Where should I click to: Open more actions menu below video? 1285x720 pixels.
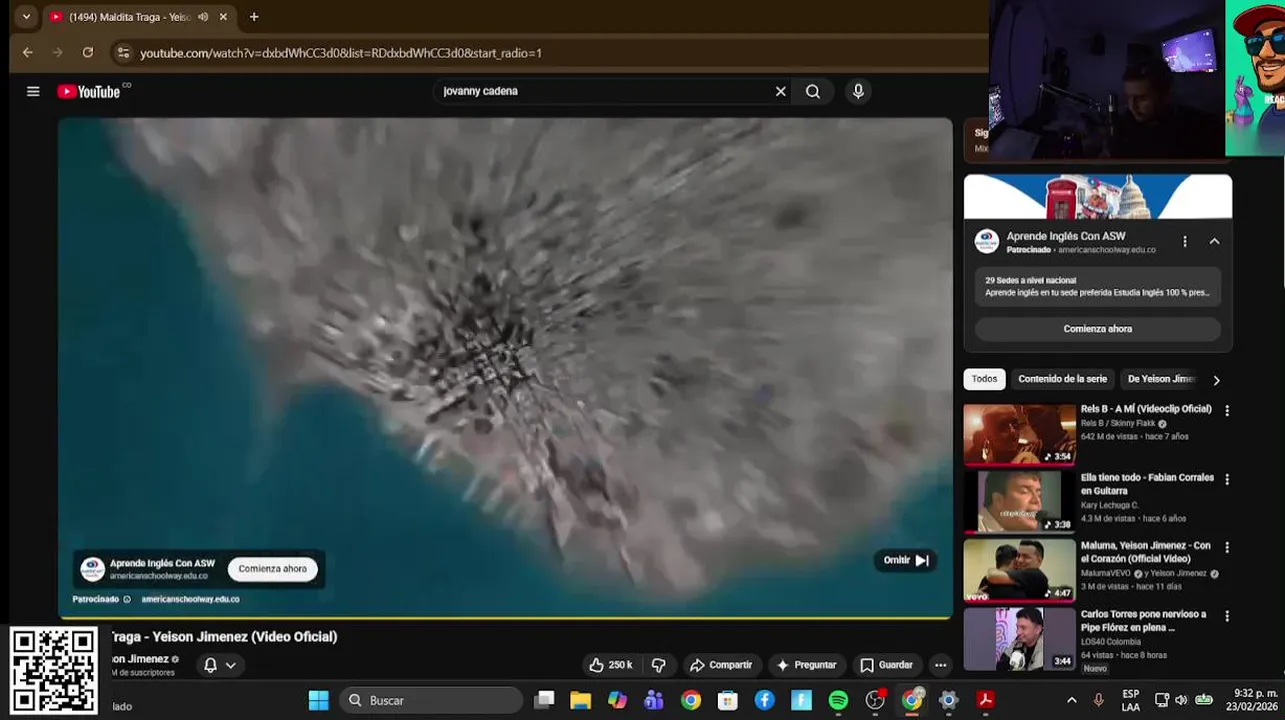click(x=940, y=665)
